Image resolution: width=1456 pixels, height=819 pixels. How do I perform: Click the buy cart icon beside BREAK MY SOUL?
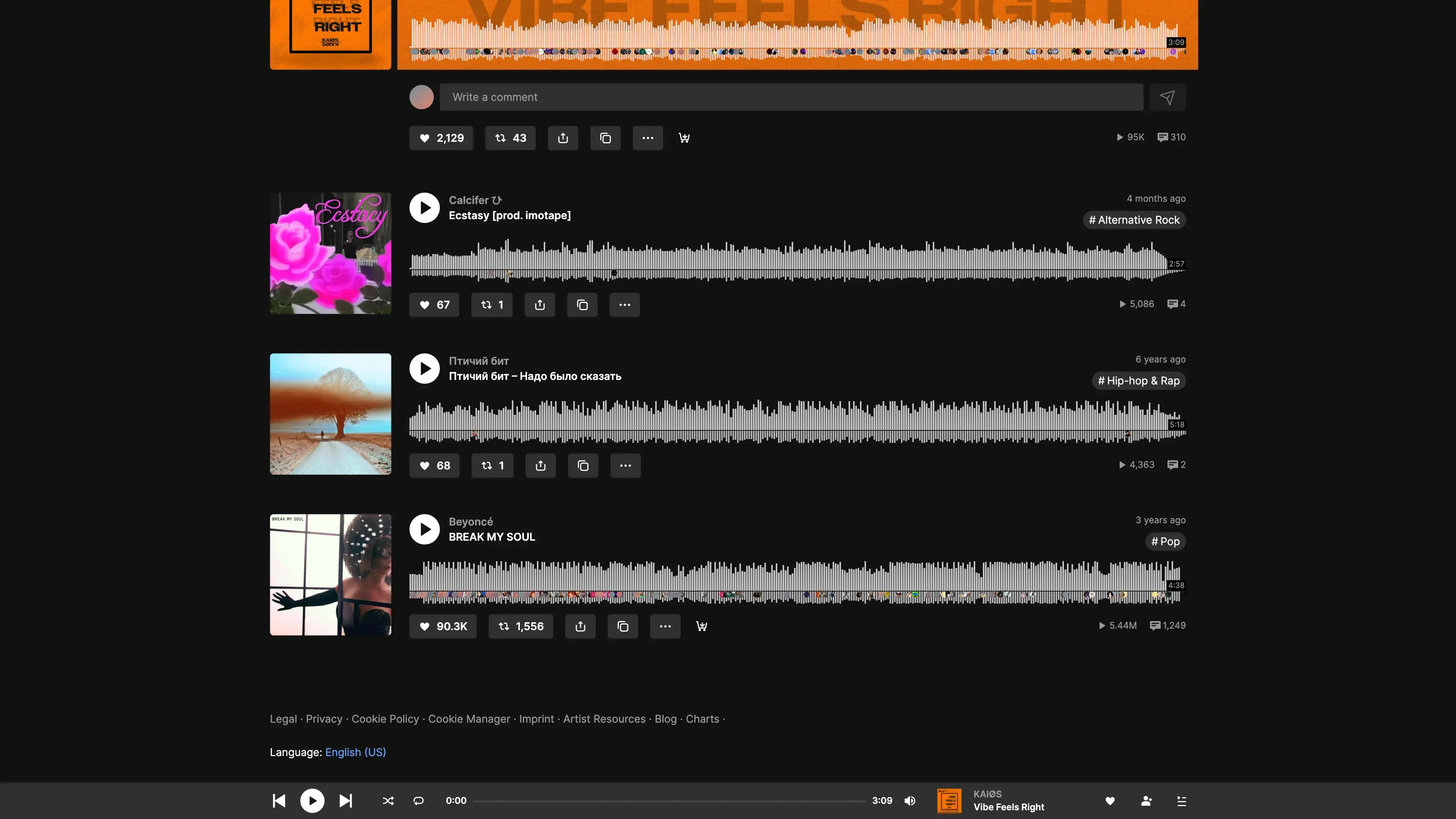pyautogui.click(x=701, y=626)
